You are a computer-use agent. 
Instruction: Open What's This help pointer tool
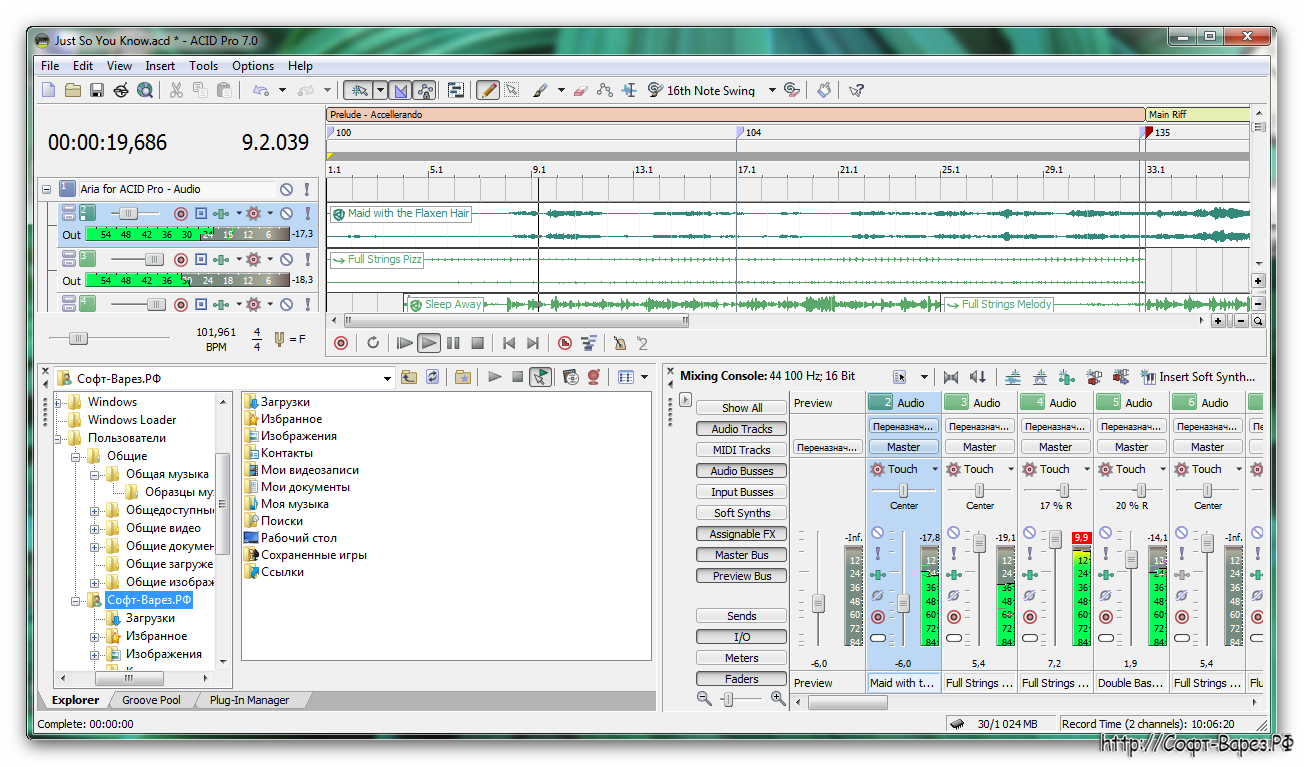(x=856, y=90)
